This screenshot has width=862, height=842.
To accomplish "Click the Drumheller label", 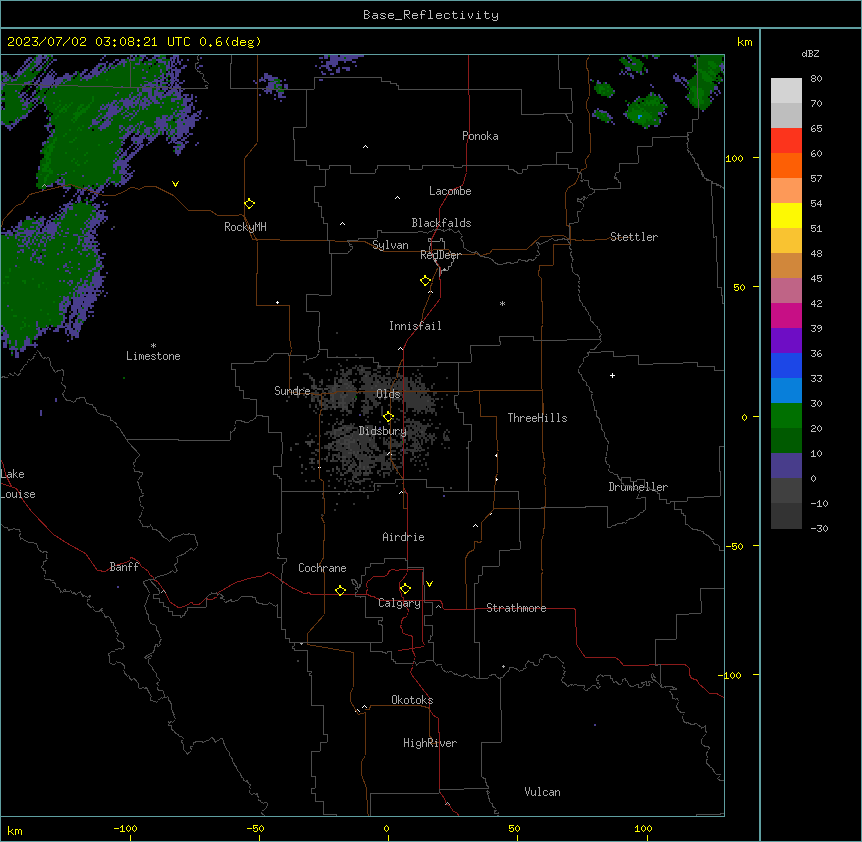I will pyautogui.click(x=638, y=487).
